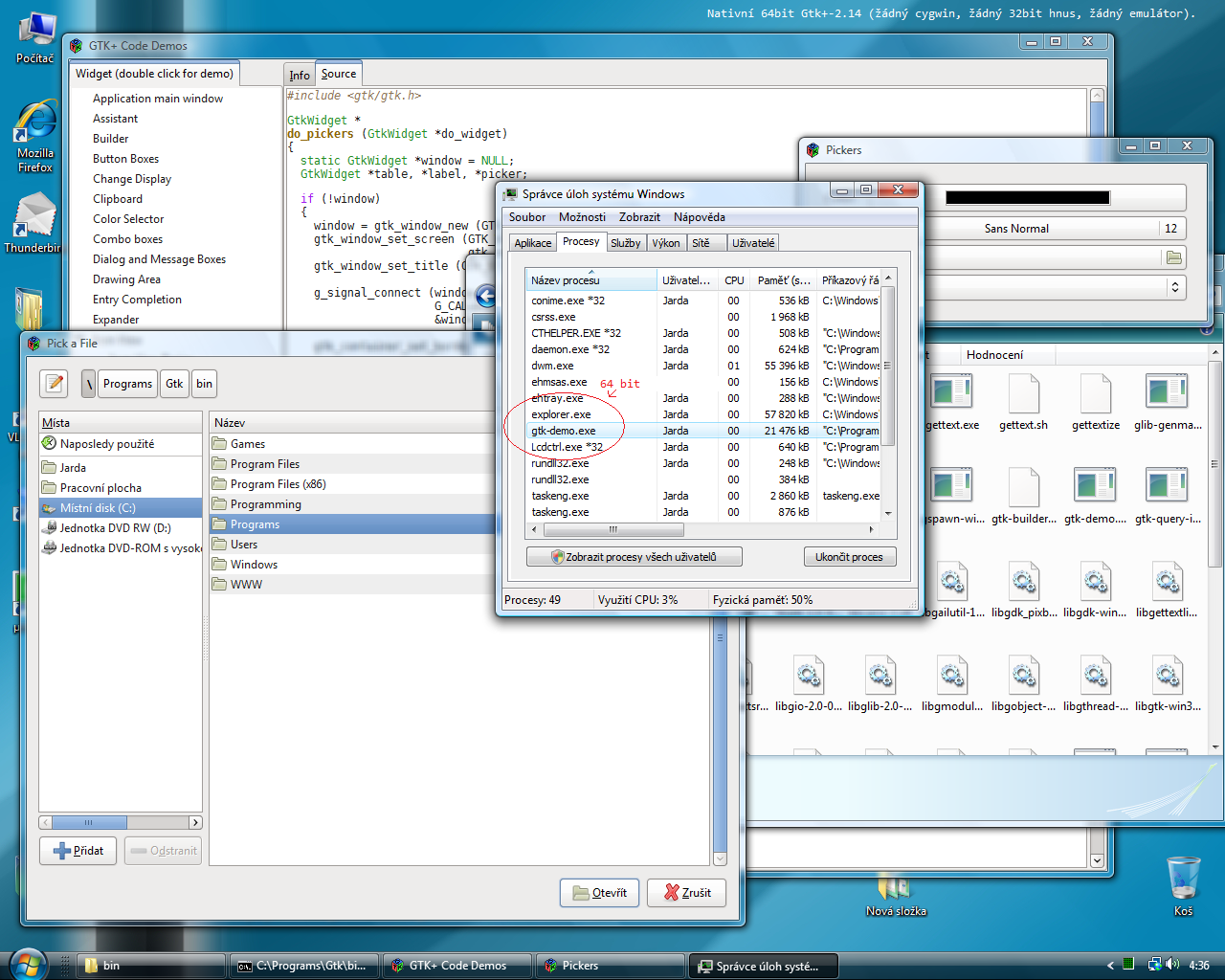Open the Zobrazit menu

click(x=639, y=217)
